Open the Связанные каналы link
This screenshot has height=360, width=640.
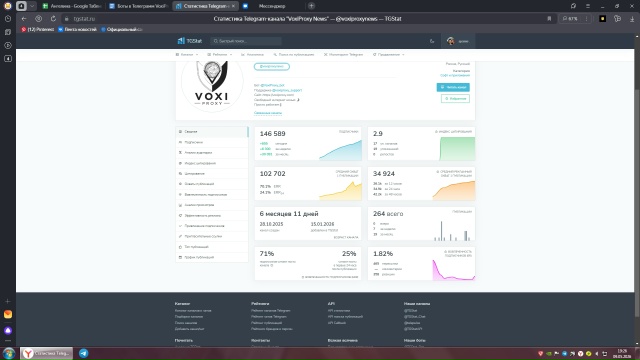click(x=268, y=113)
